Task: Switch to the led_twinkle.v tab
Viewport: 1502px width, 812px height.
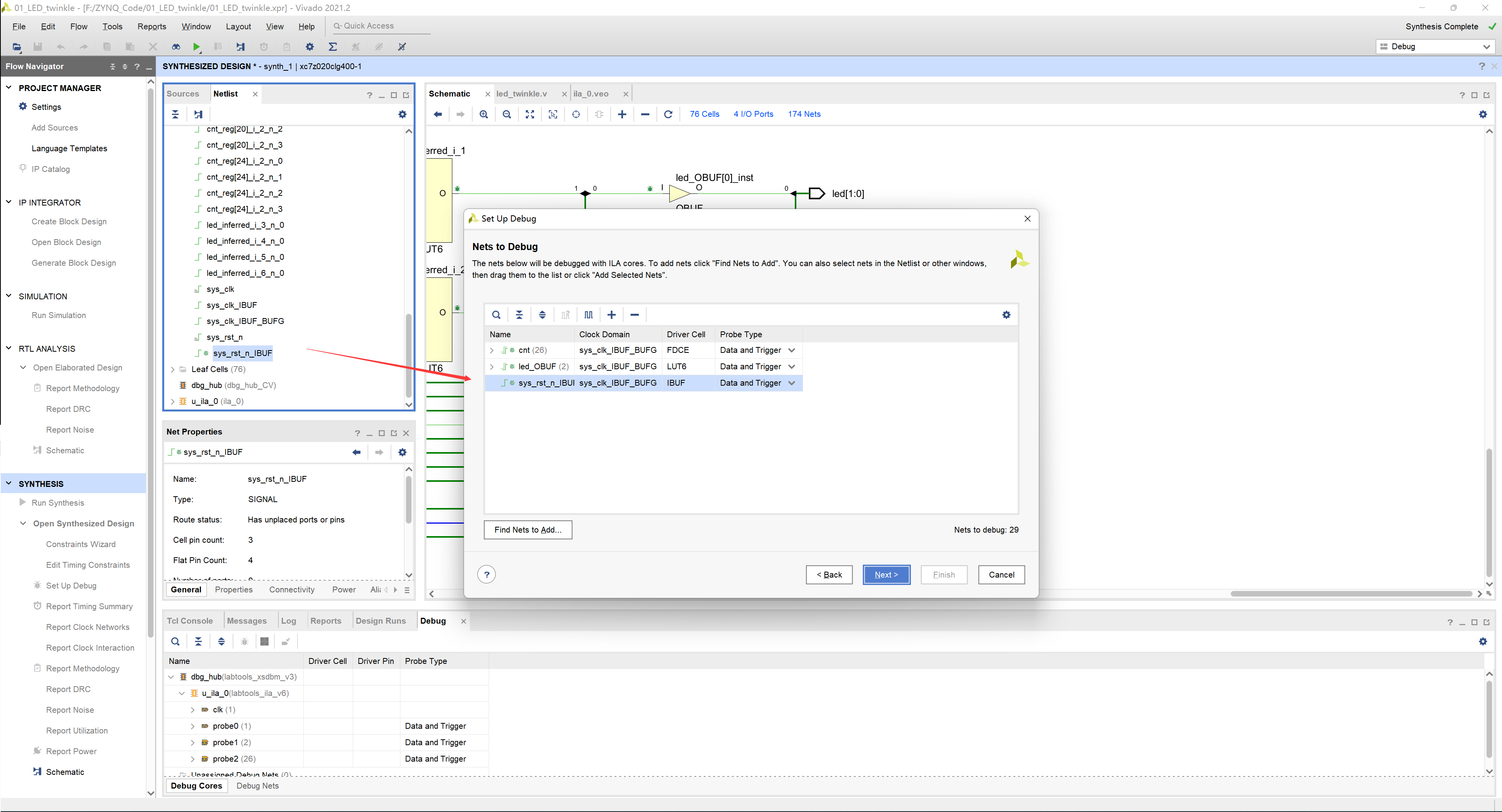Action: [x=522, y=94]
